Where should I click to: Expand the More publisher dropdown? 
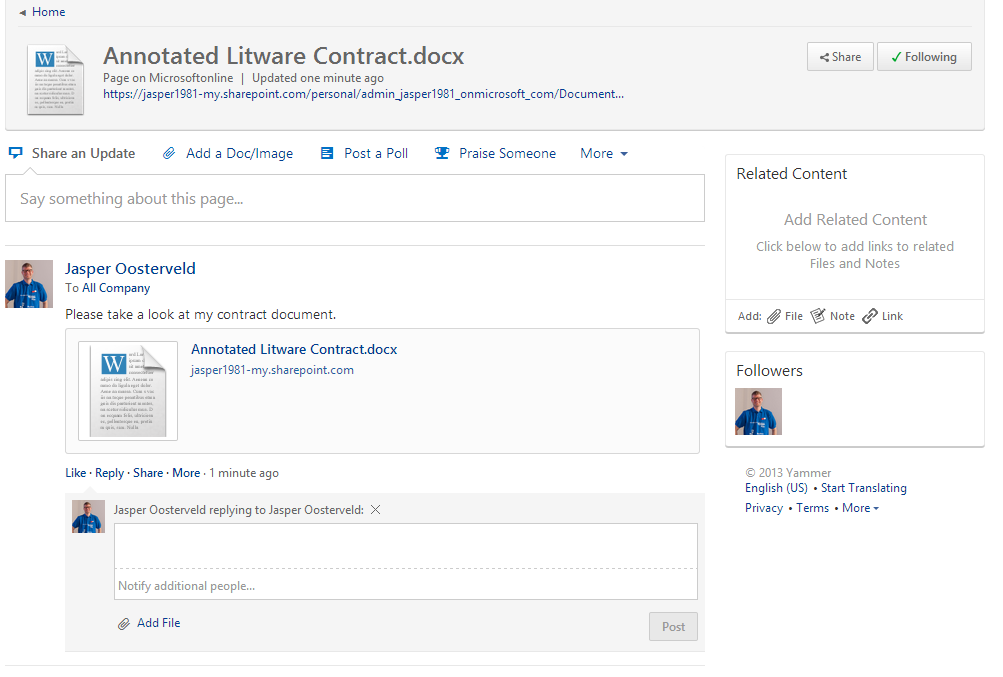(604, 154)
